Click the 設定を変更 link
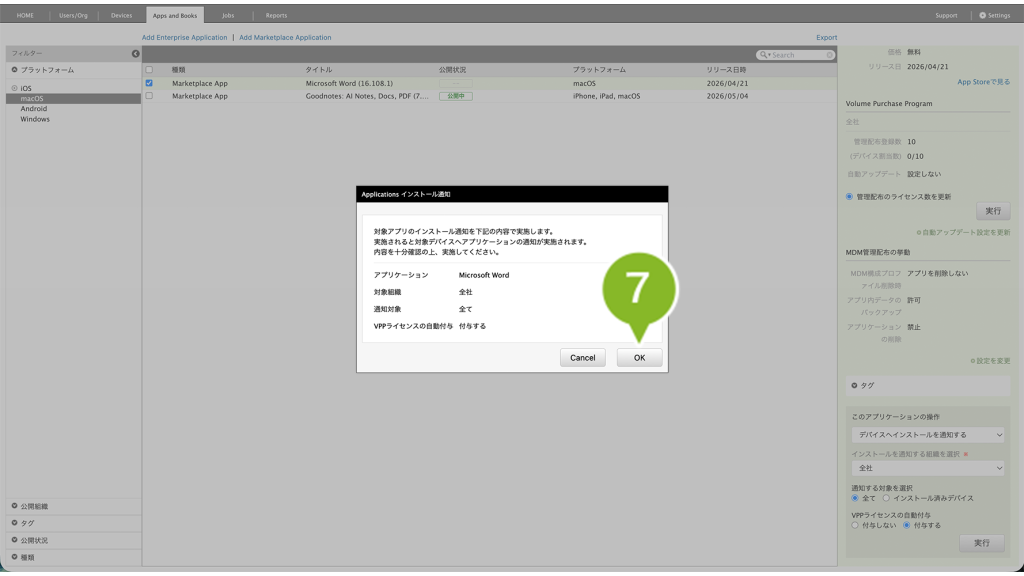The image size is (1024, 576). 991,361
